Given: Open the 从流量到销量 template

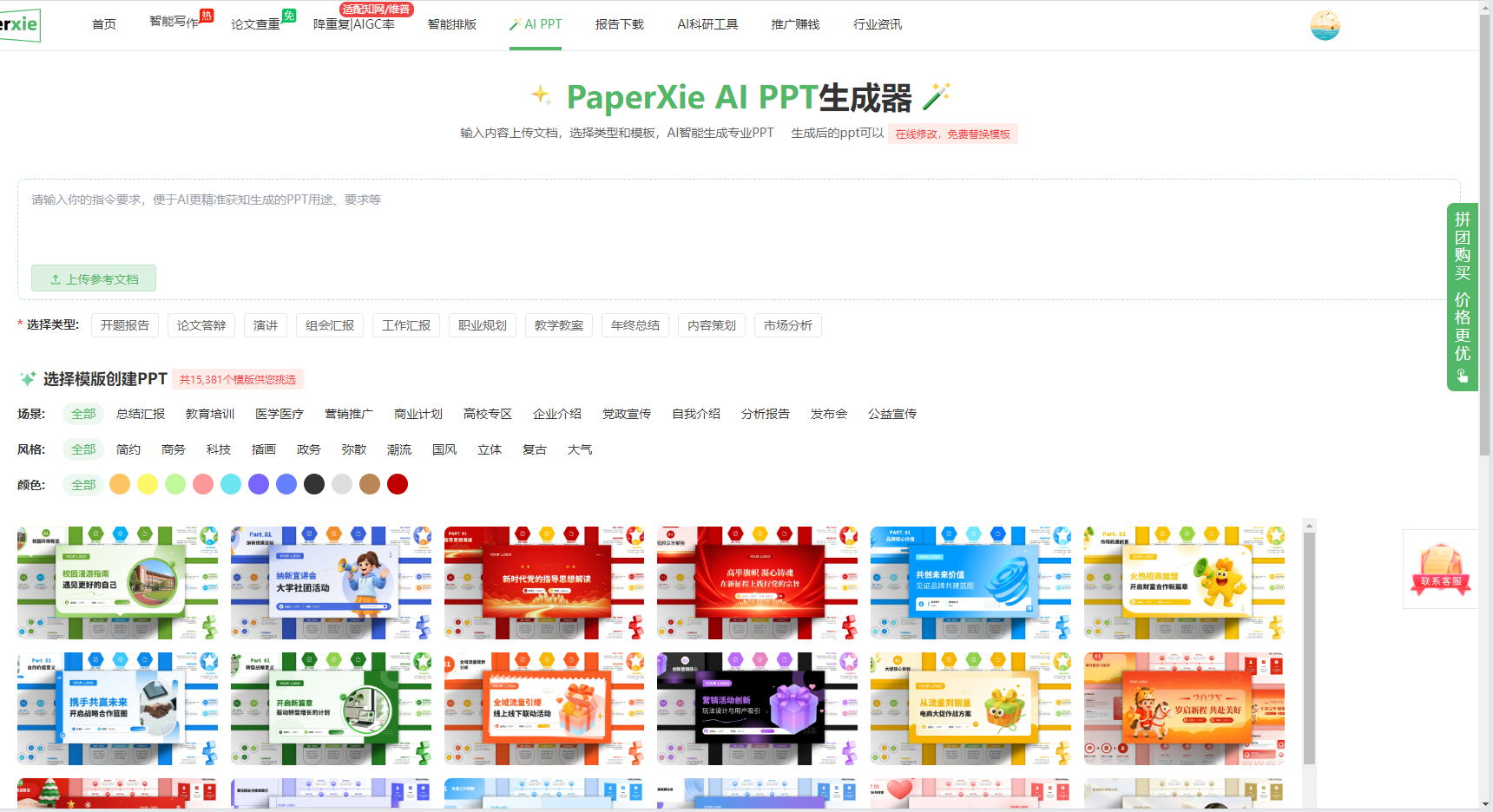Looking at the screenshot, I should [970, 708].
